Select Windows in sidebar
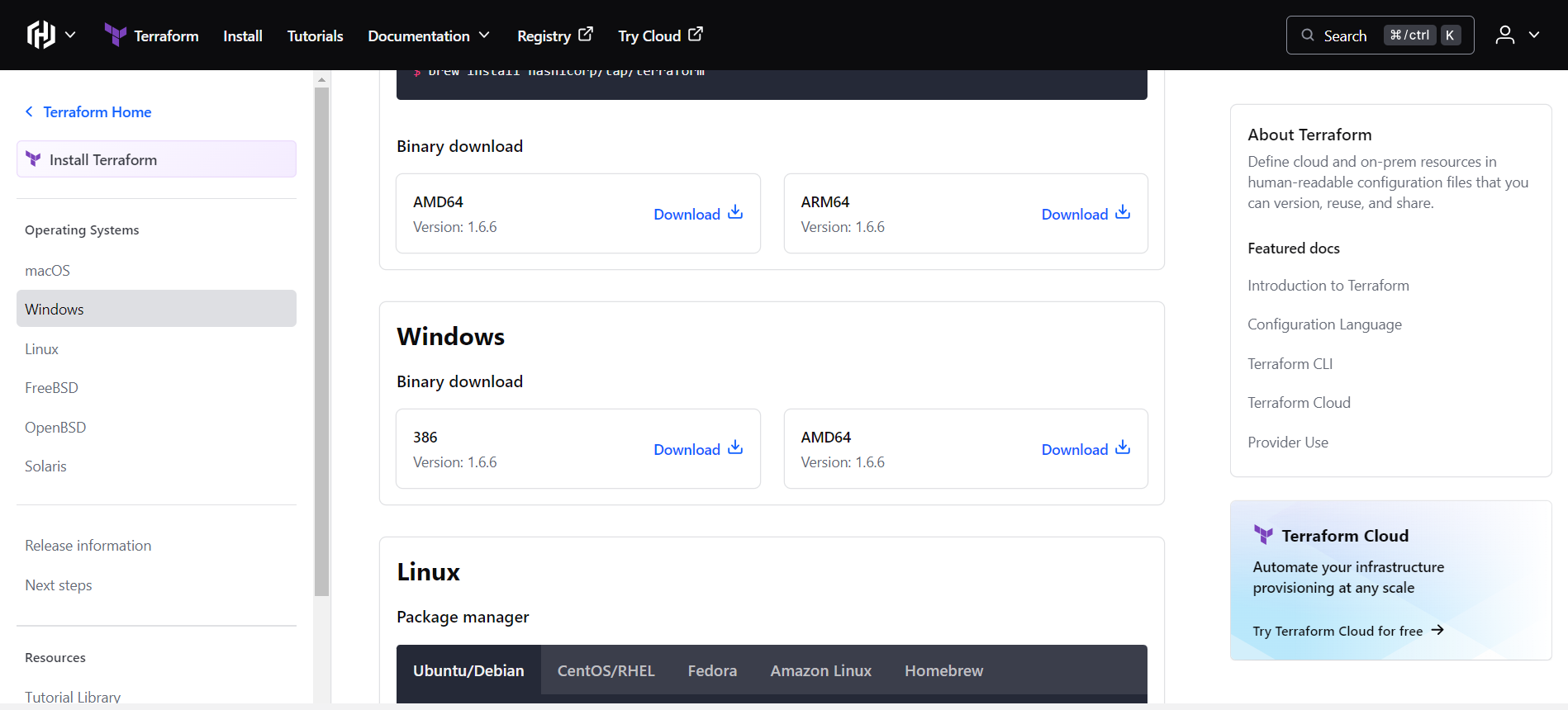 coord(156,309)
